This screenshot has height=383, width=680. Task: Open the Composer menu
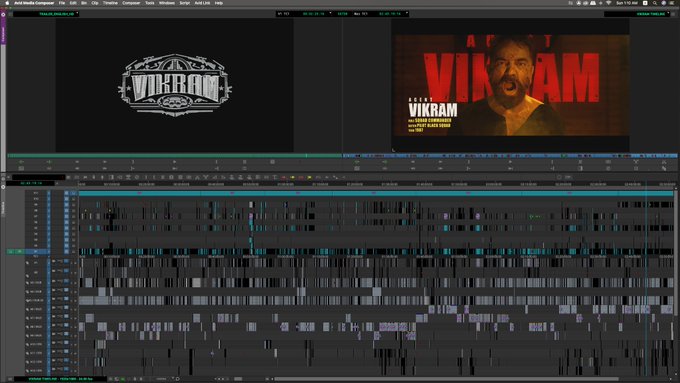click(131, 3)
